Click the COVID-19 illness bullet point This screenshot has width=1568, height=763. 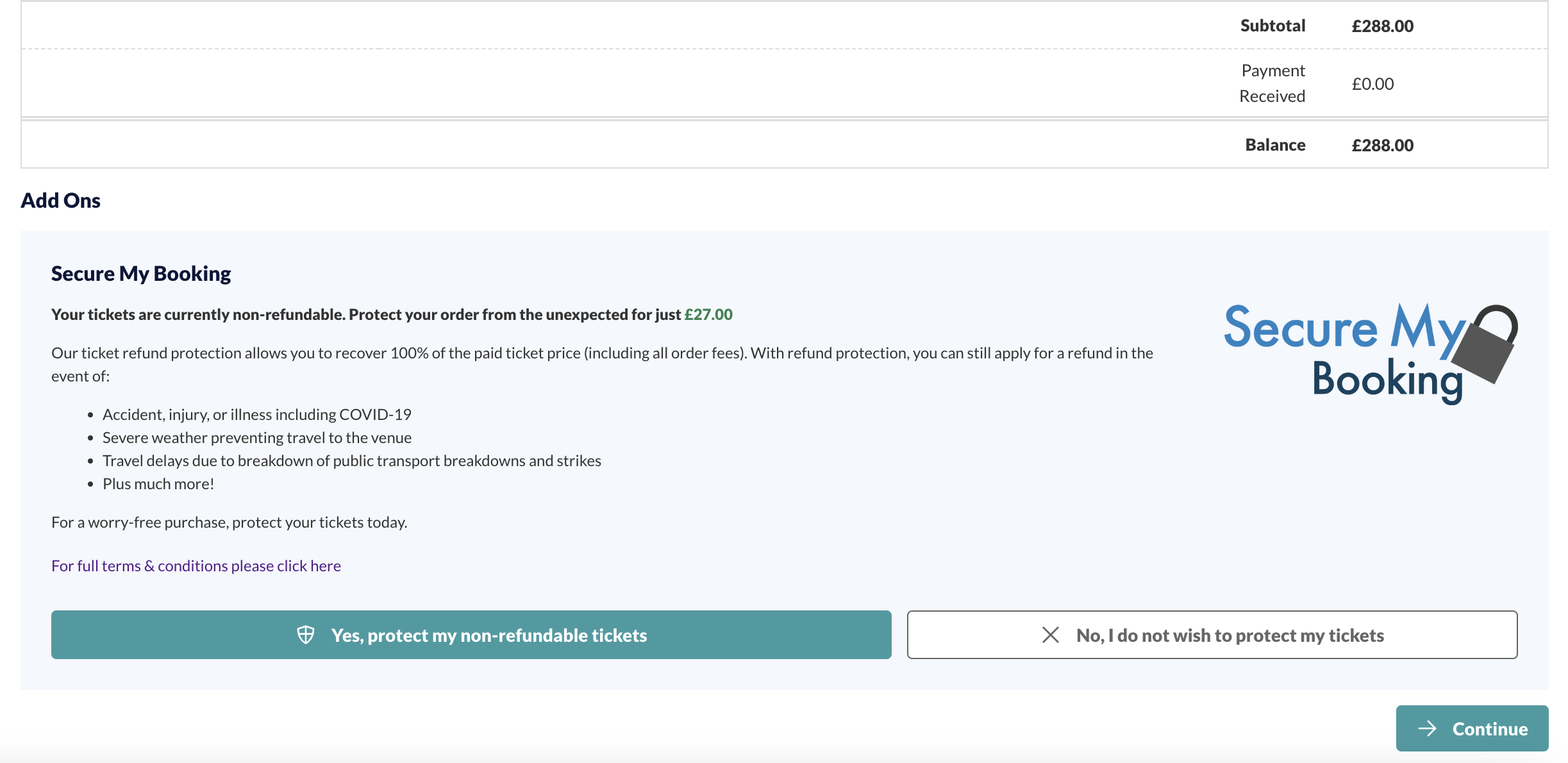[257, 414]
